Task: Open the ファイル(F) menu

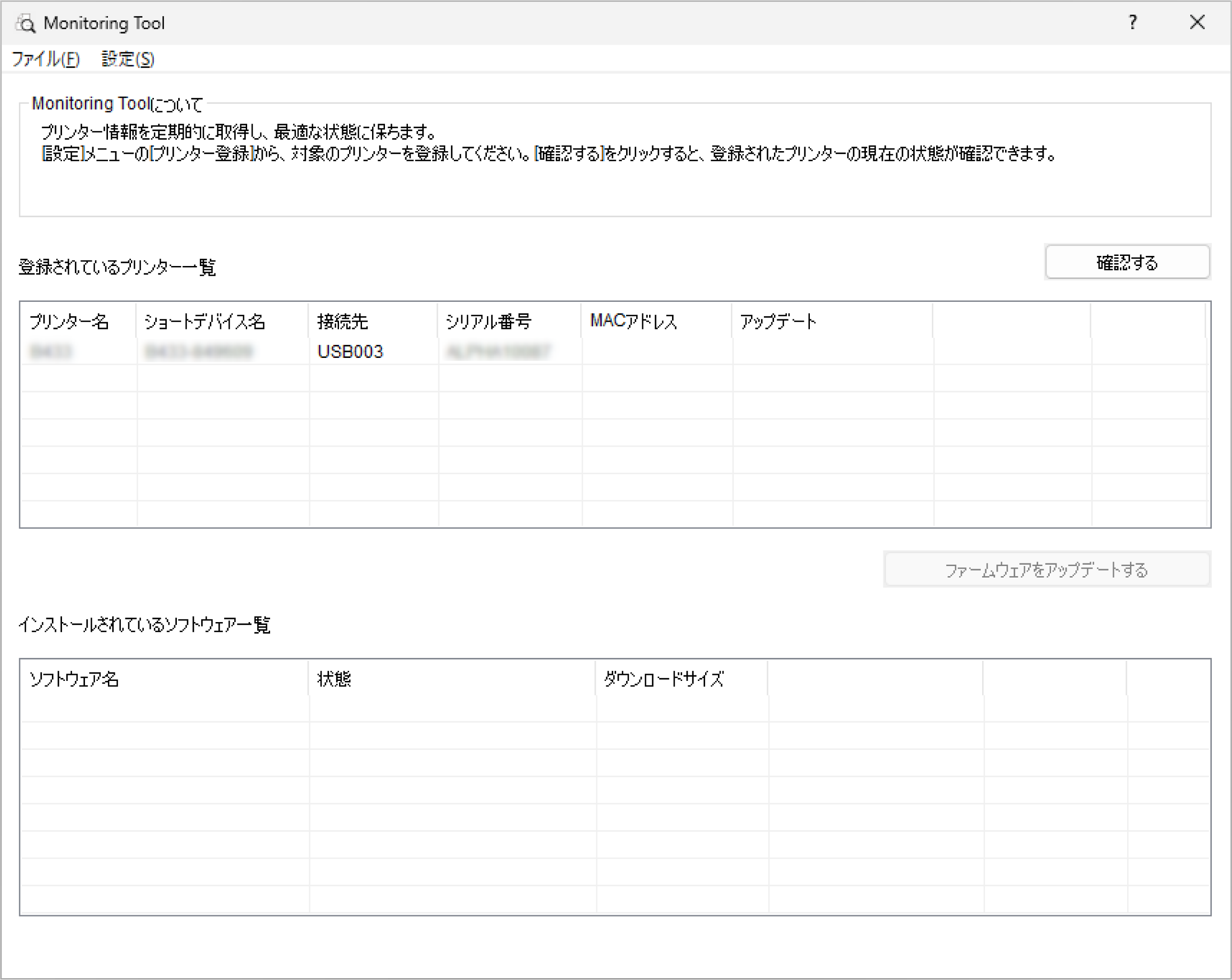Action: pos(46,59)
